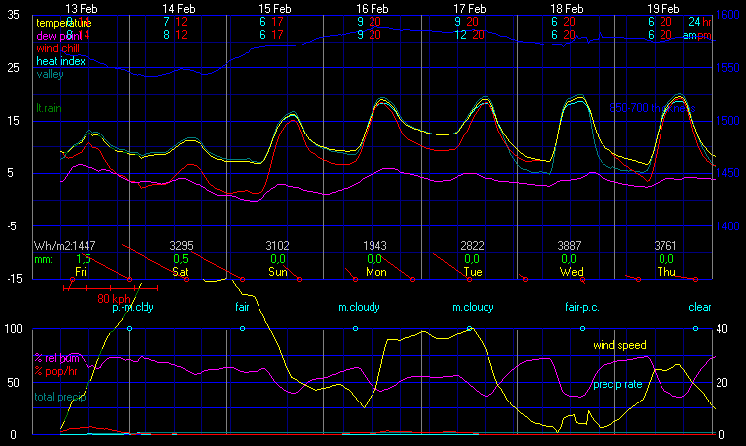
Task: Click the cloud cover circle below clear
Action: 695,328
